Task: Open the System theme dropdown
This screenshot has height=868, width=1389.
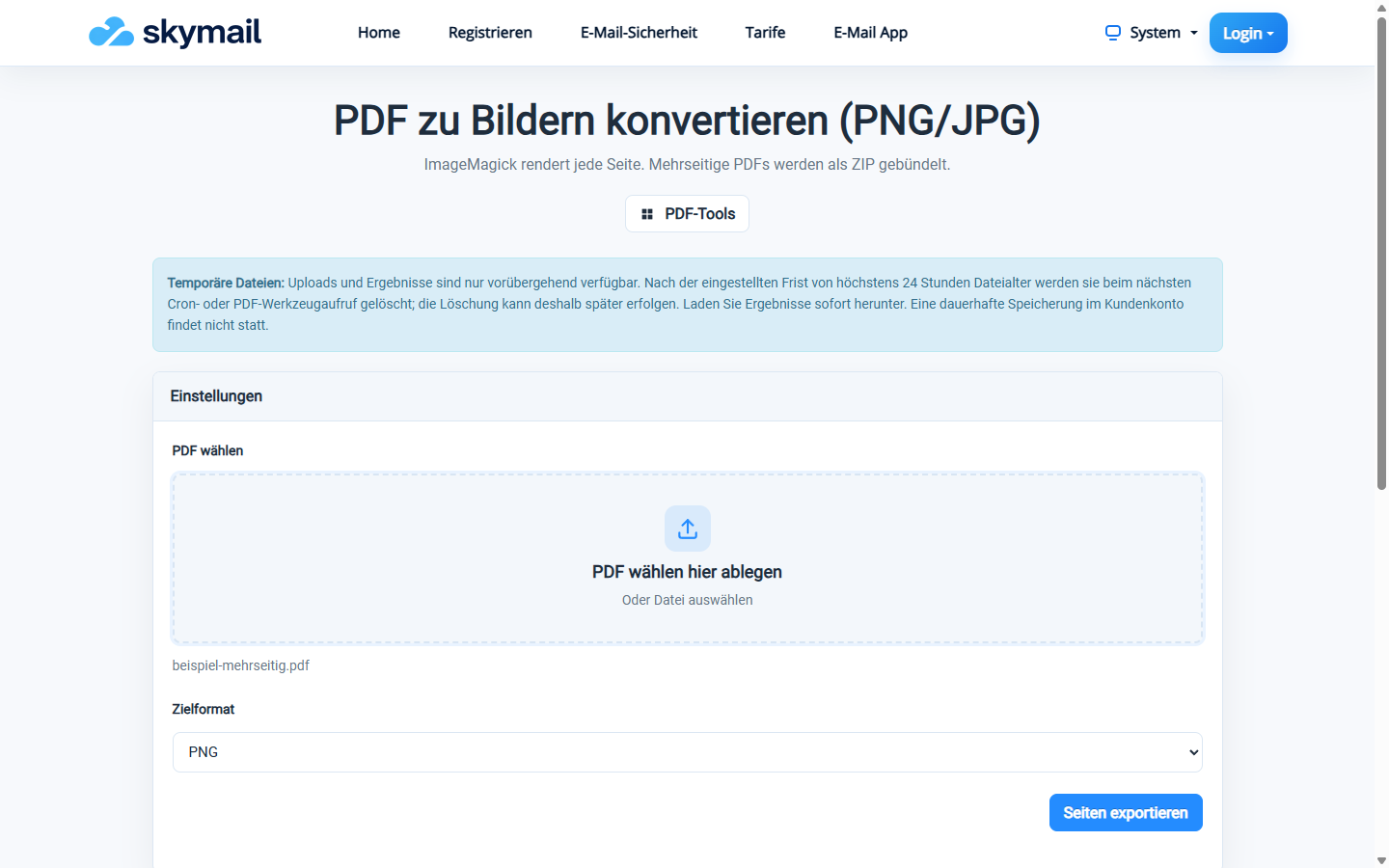Action: [1152, 33]
